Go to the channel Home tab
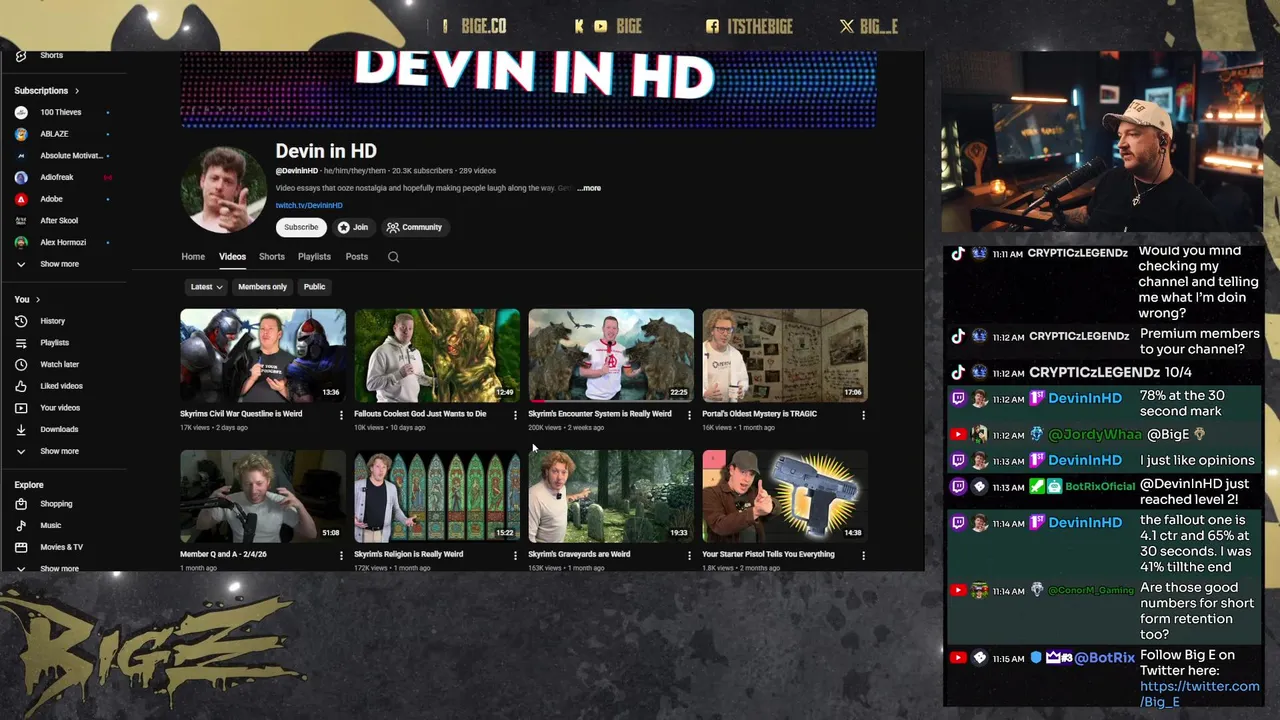The height and width of the screenshot is (720, 1280). pos(193,257)
